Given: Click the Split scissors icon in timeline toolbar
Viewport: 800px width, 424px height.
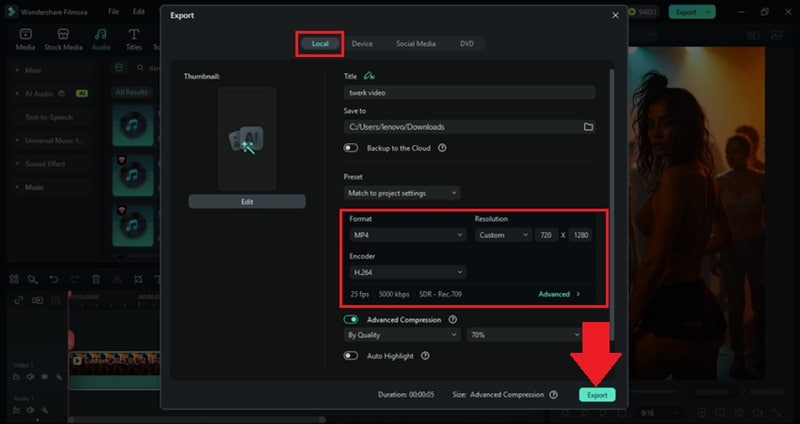Looking at the screenshot, I should point(117,279).
